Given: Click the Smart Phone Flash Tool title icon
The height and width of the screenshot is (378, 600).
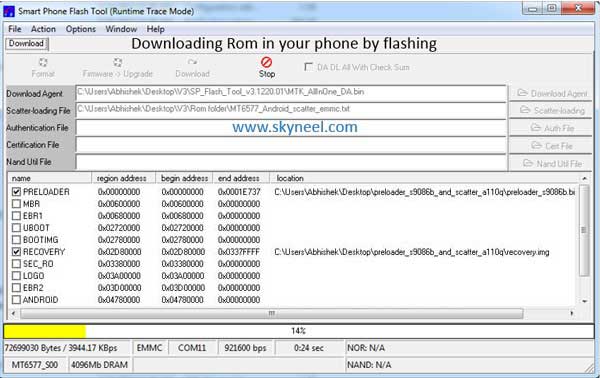Looking at the screenshot, I should [x=9, y=11].
